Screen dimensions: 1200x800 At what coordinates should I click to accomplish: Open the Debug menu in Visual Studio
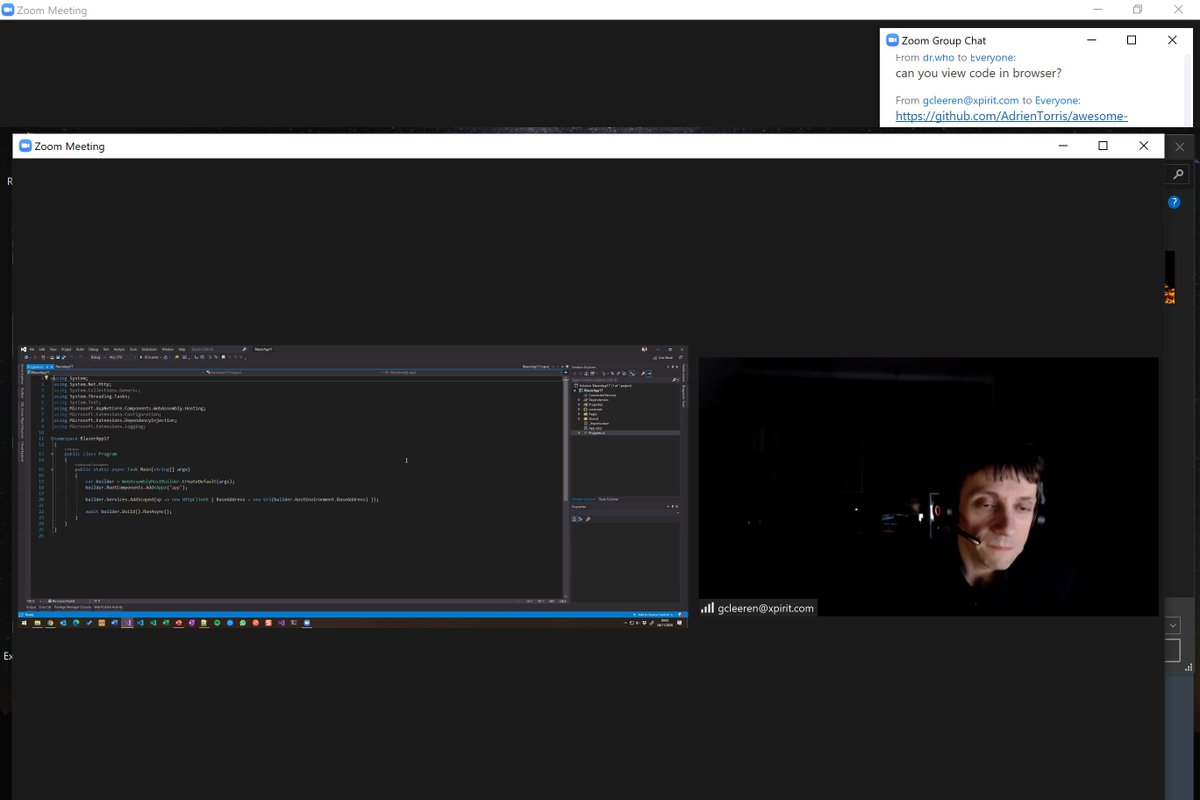[x=91, y=349]
